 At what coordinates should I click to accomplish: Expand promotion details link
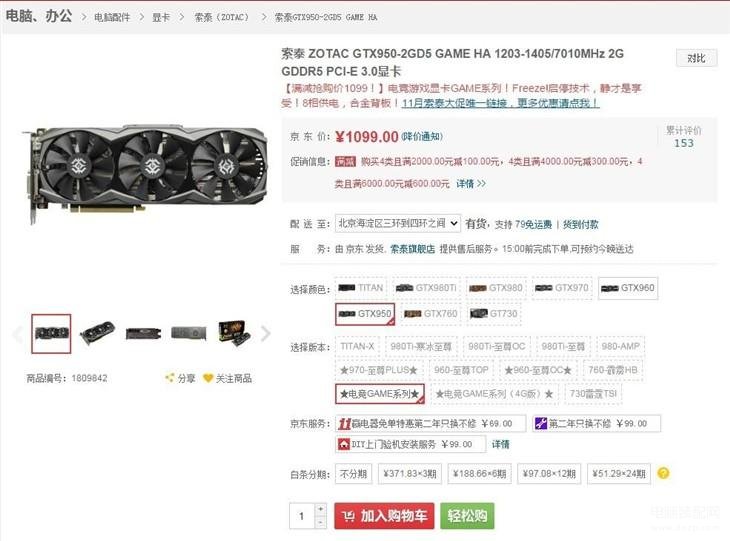tap(471, 183)
